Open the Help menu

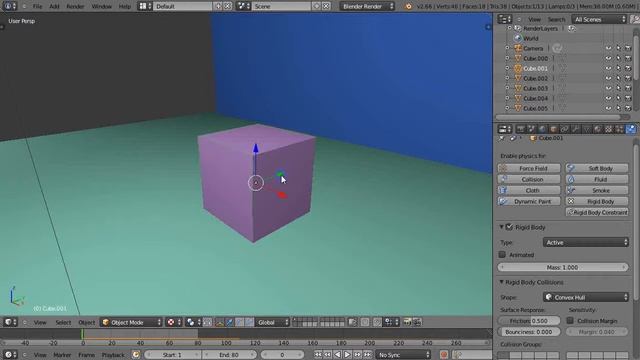(124, 6)
